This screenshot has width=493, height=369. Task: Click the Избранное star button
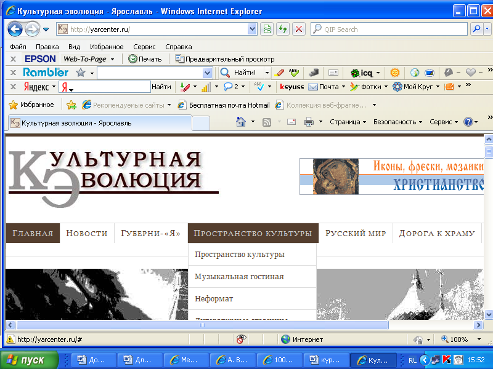tap(32, 105)
